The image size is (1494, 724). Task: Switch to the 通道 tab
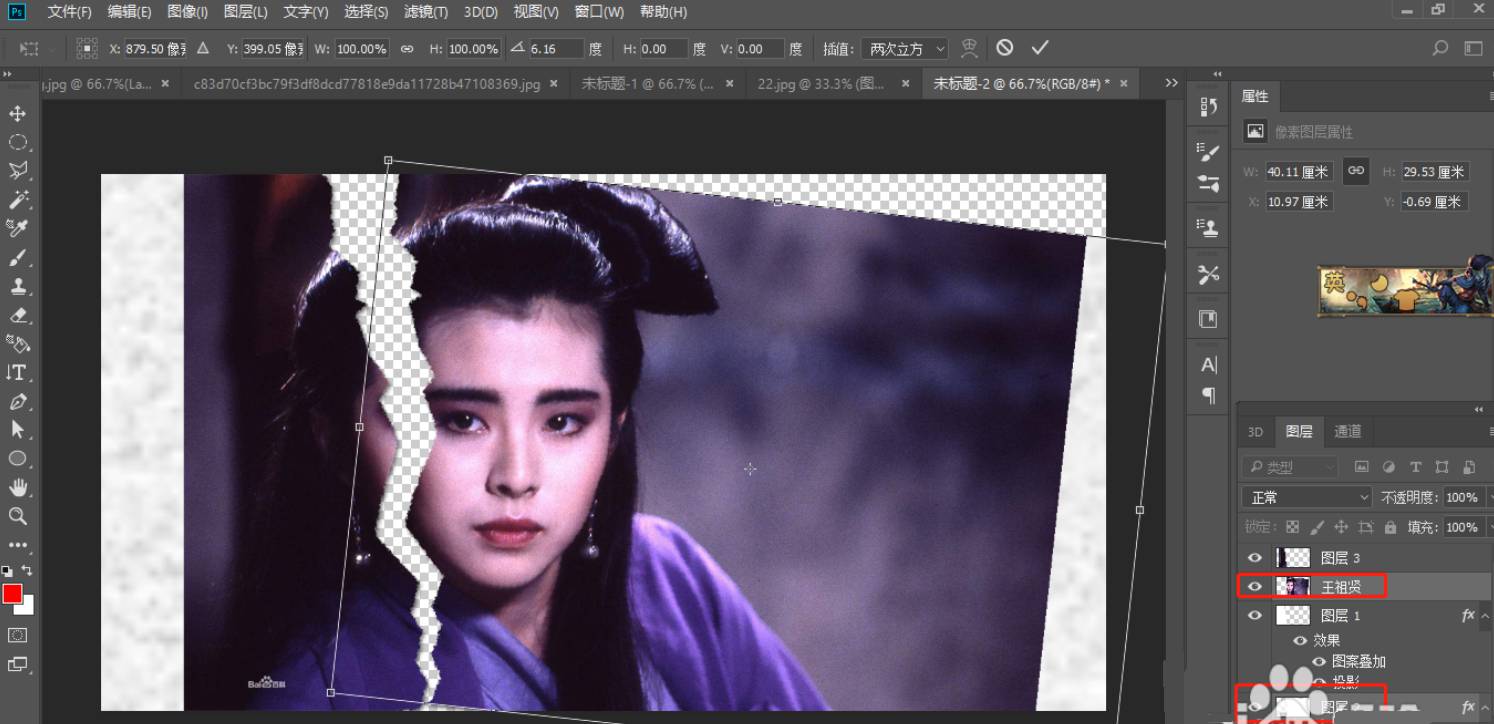coord(1348,431)
